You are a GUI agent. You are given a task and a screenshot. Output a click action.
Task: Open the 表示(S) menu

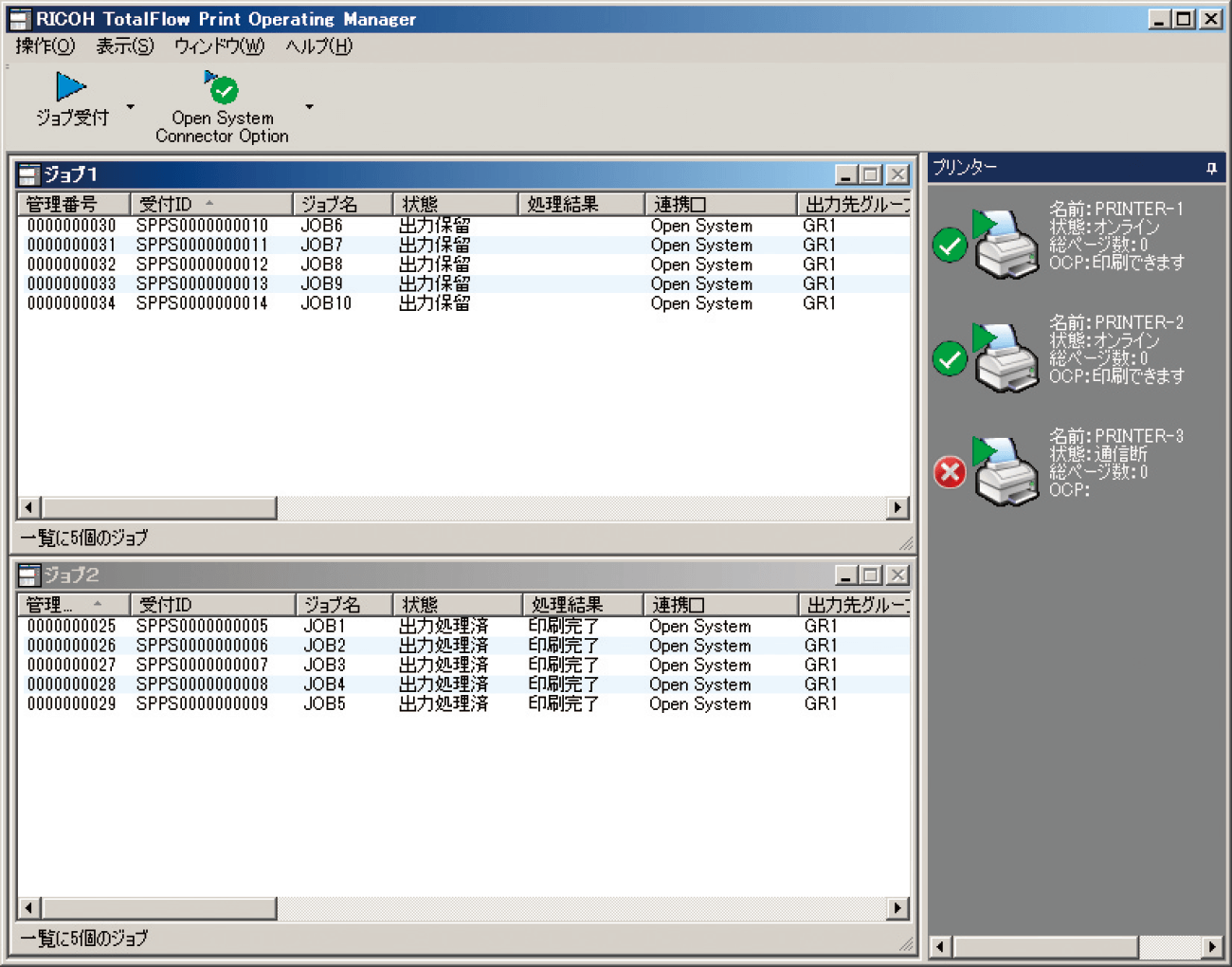click(124, 46)
